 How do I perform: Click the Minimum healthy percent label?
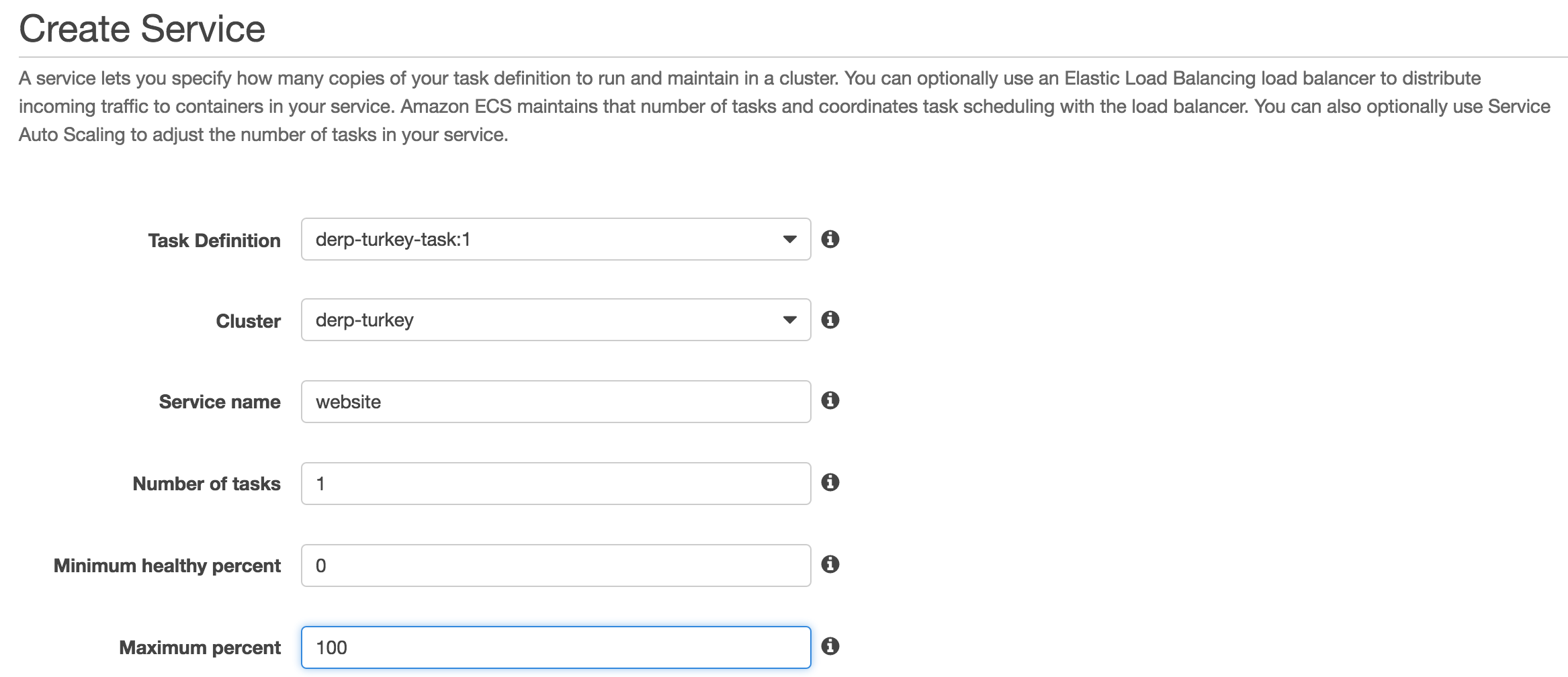pyautogui.click(x=167, y=566)
